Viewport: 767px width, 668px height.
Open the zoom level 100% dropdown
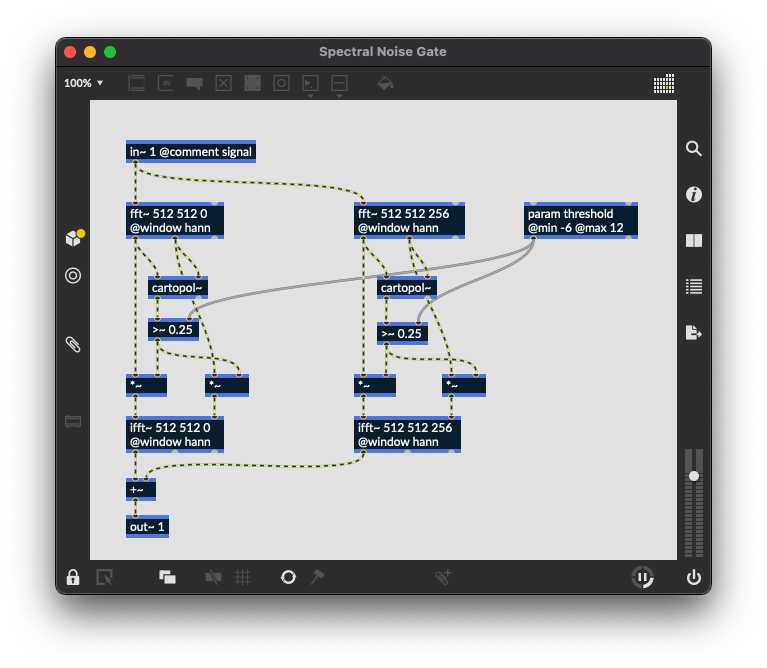[x=84, y=83]
